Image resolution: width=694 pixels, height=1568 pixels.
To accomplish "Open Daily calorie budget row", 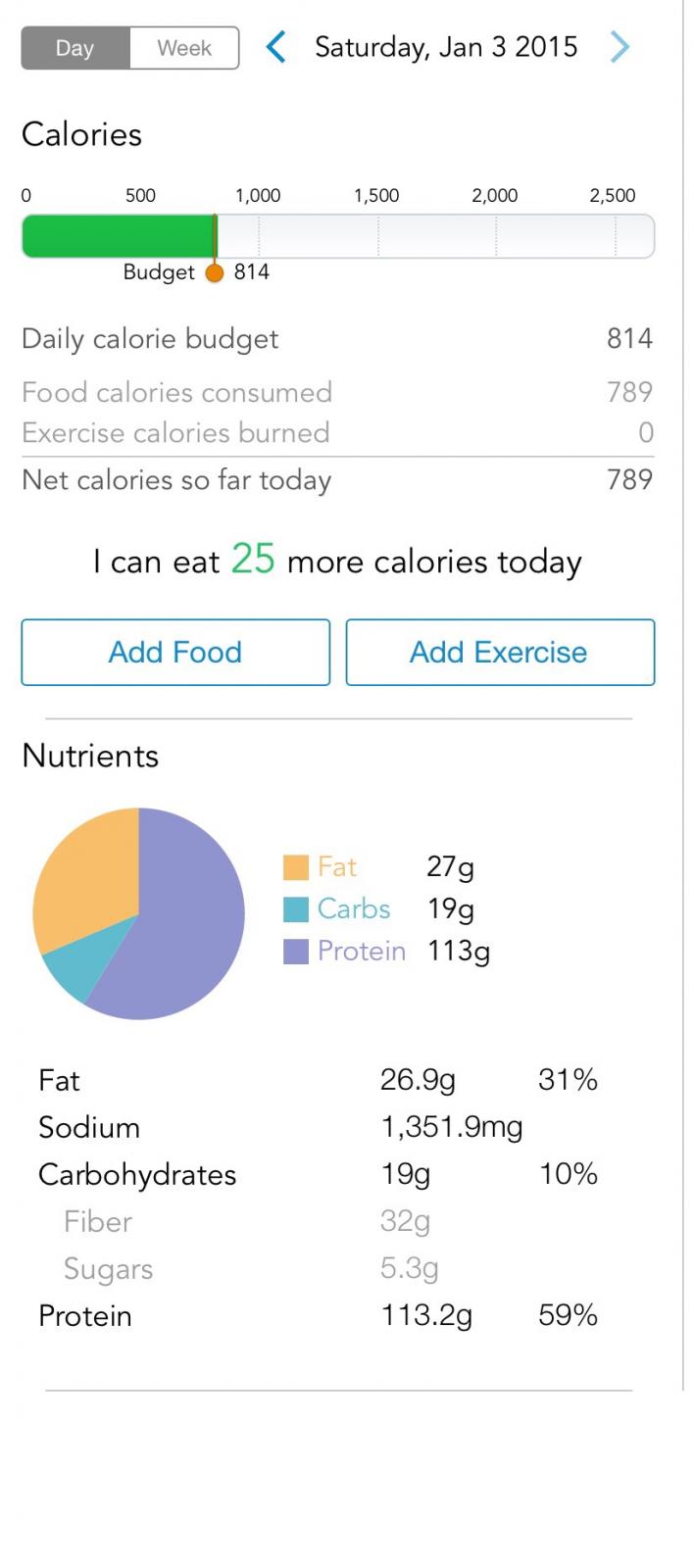I will 338,339.
